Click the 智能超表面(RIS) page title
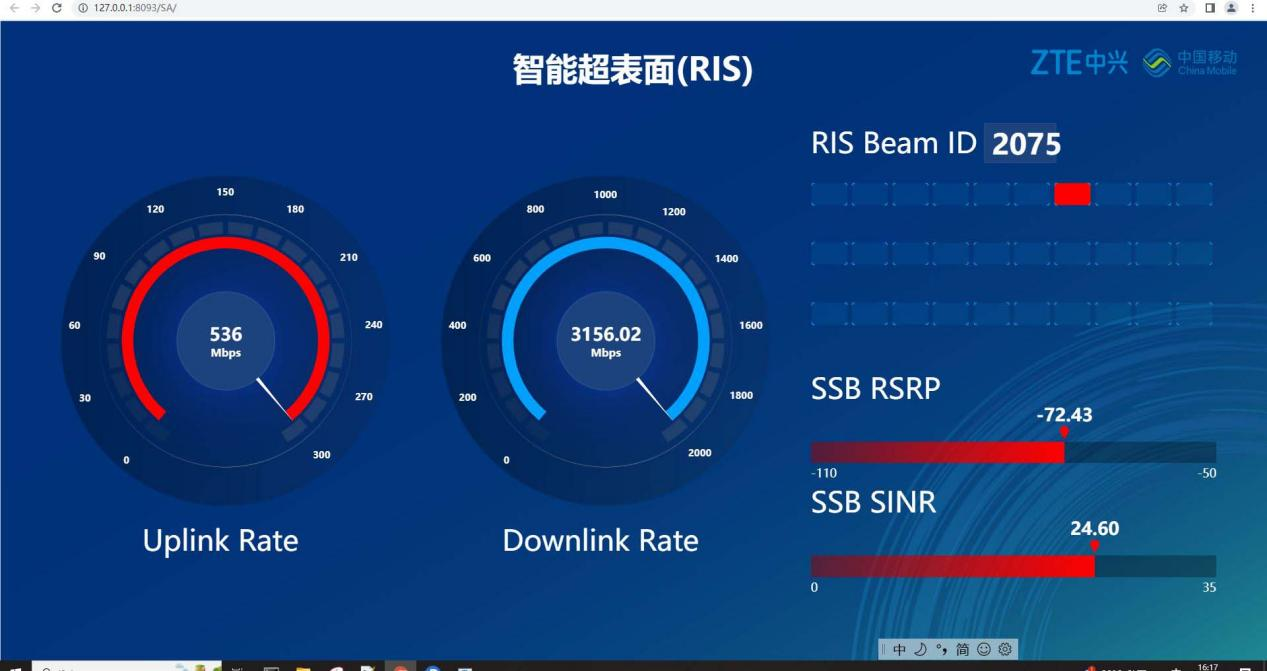This screenshot has width=1267, height=671. (632, 70)
